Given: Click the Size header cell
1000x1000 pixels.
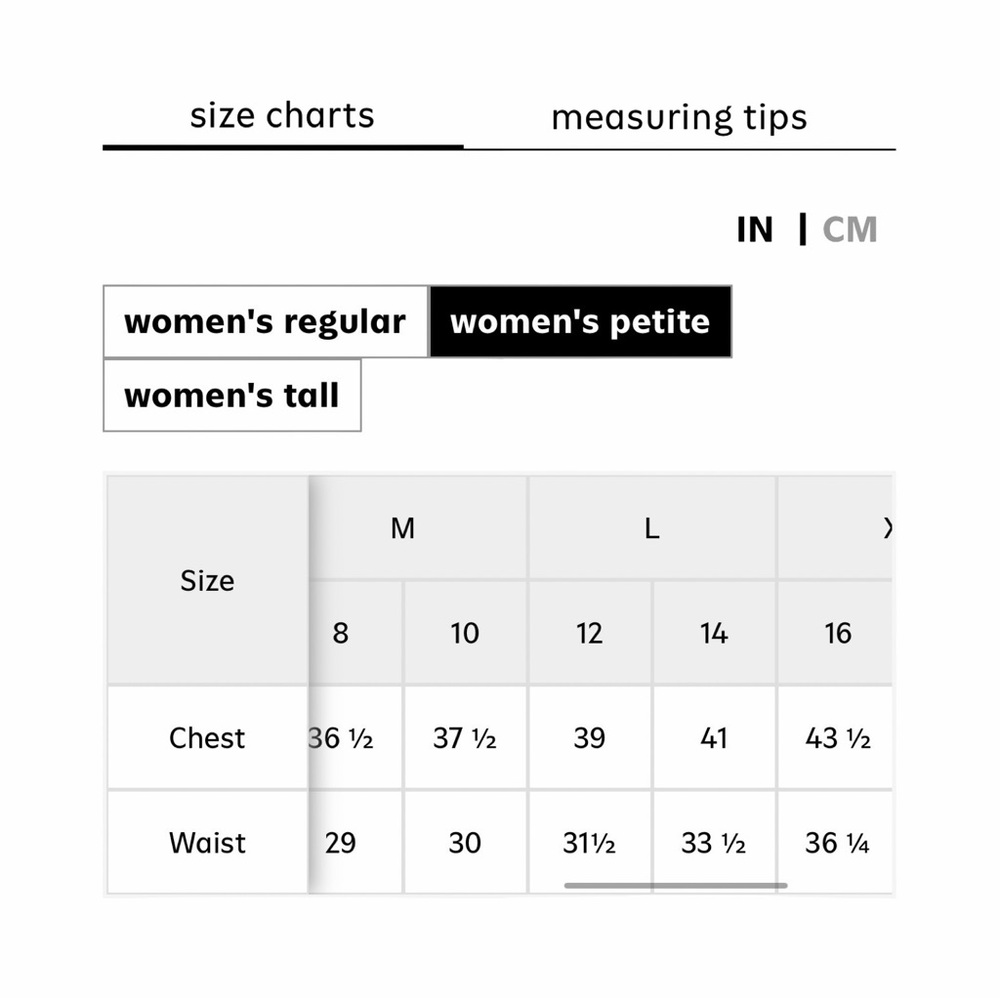Looking at the screenshot, I should (x=207, y=581).
